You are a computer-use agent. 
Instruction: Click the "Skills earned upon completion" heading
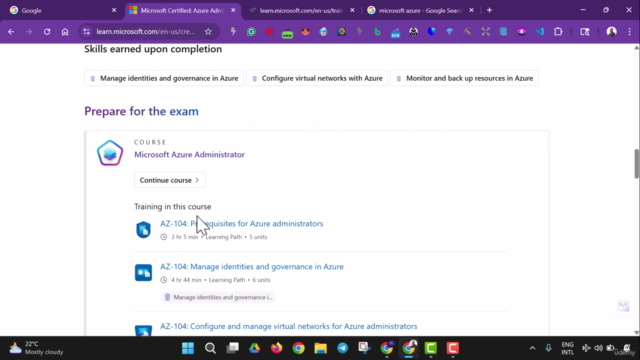click(153, 49)
